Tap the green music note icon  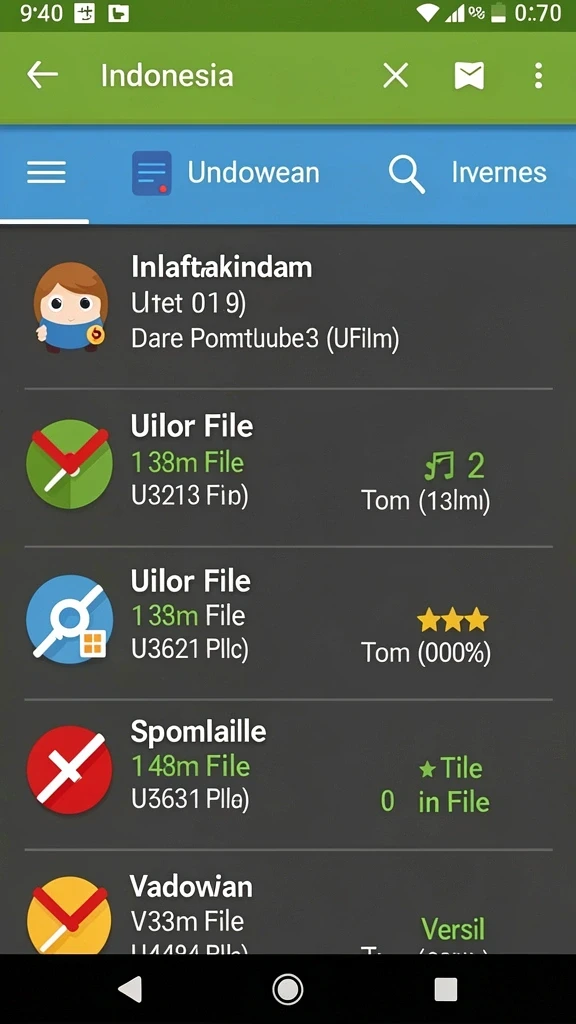(440, 467)
